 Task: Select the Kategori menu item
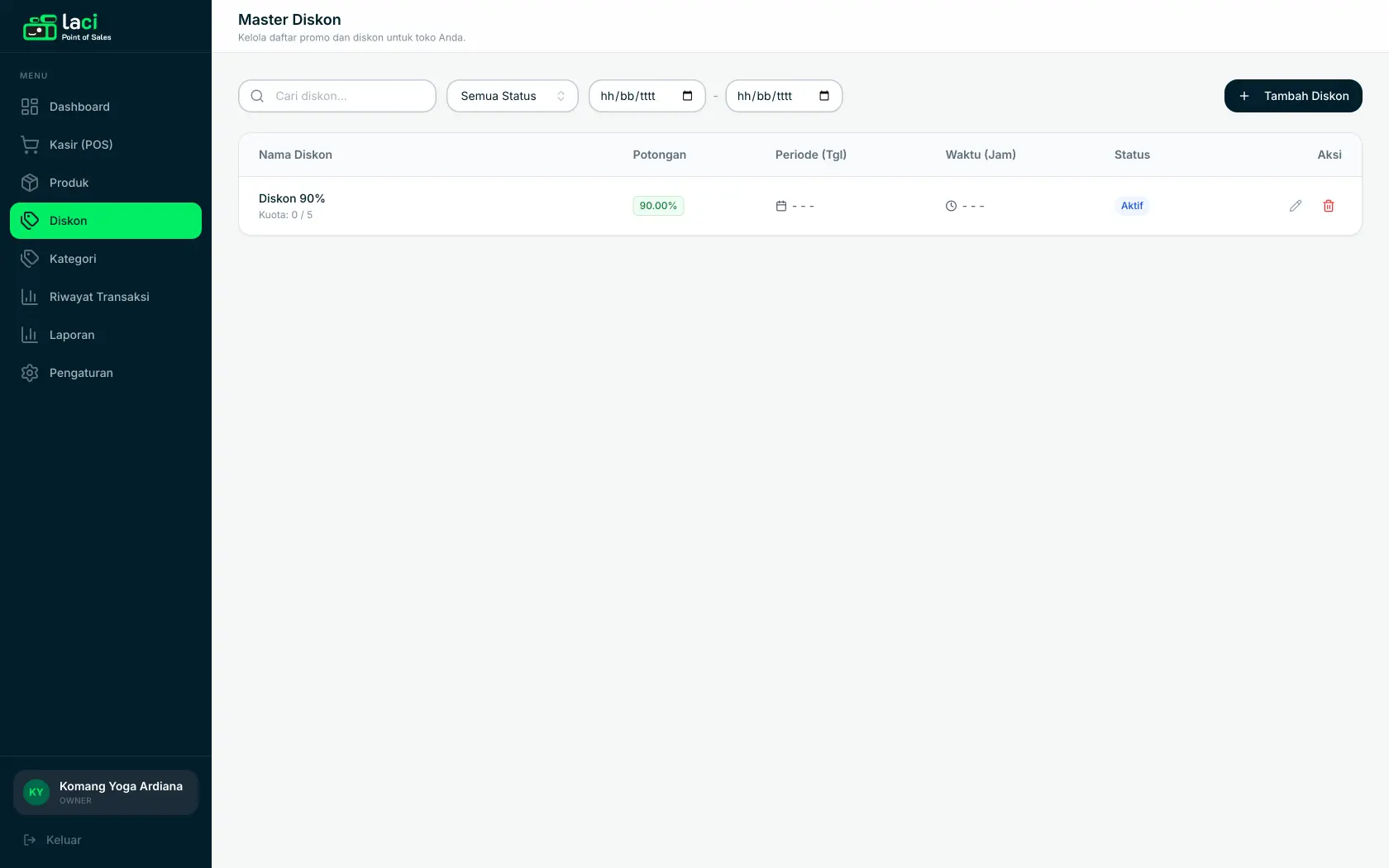[x=106, y=259]
